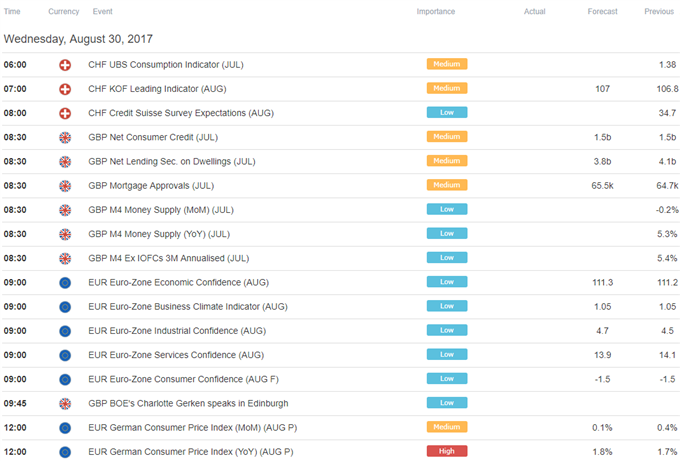Open the CHF UBS Consumption Indicator (JUL) event

tap(166, 65)
